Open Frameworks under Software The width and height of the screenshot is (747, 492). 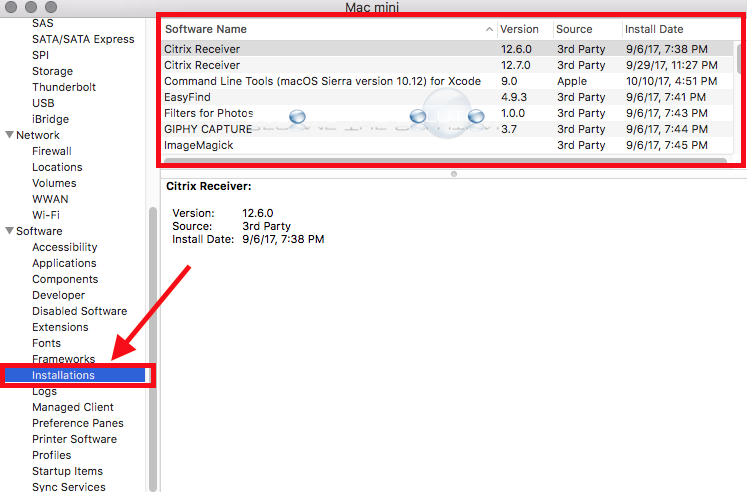(x=64, y=359)
